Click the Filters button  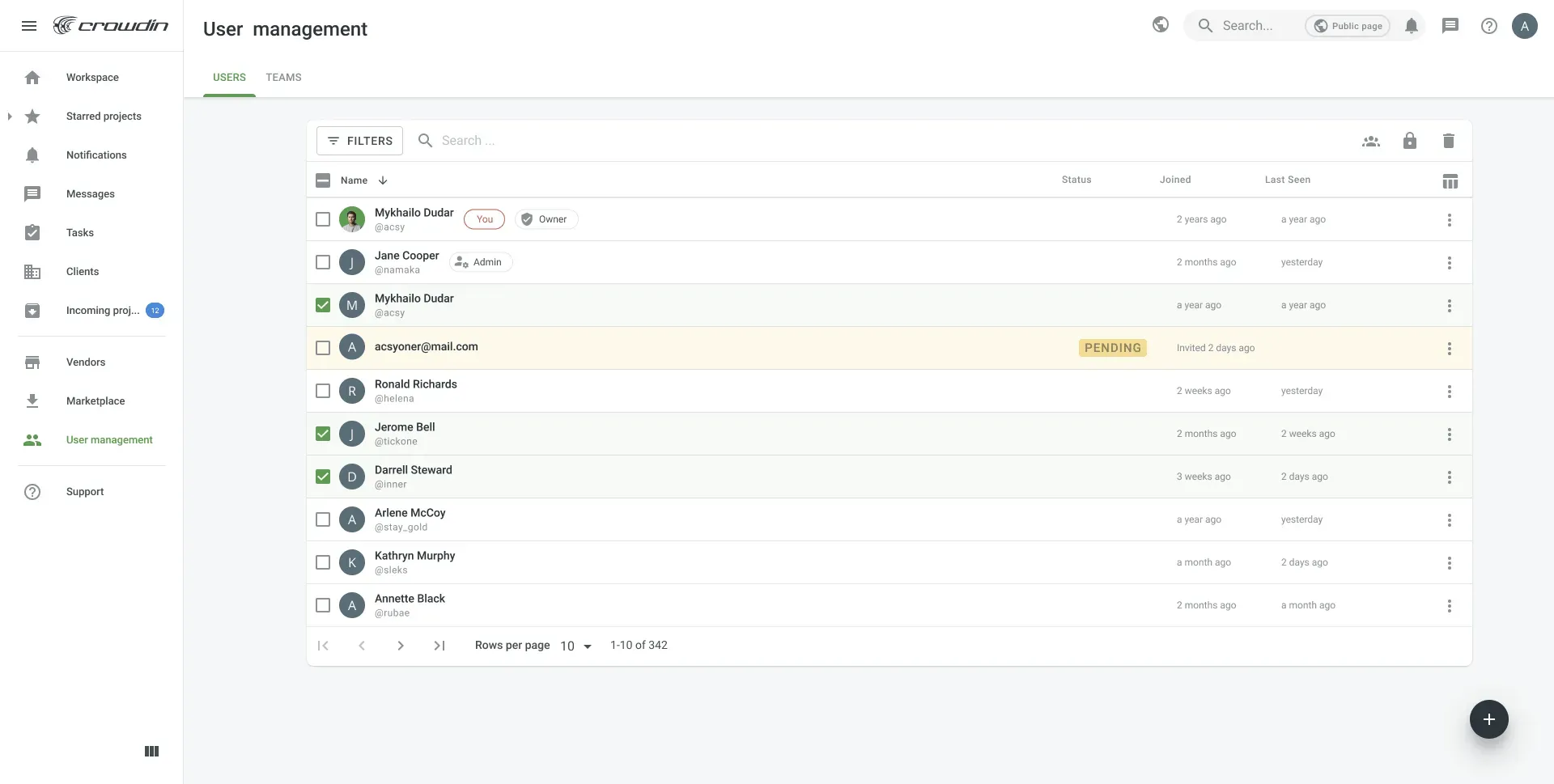click(359, 141)
